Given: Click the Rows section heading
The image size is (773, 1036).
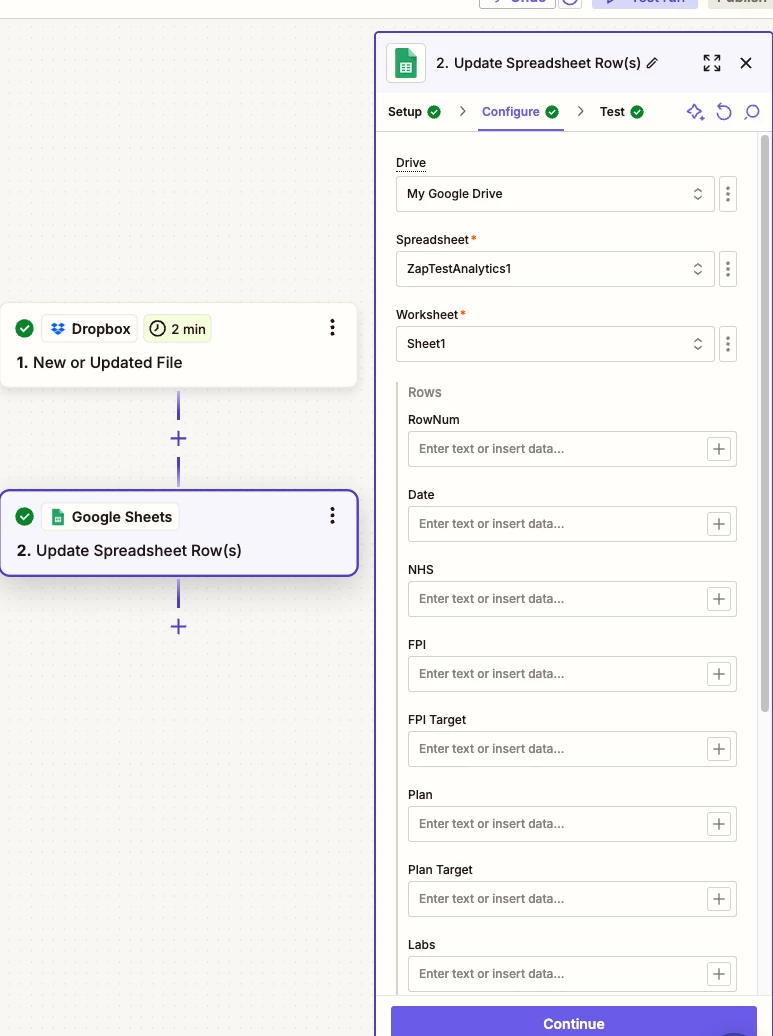Looking at the screenshot, I should pos(424,392).
